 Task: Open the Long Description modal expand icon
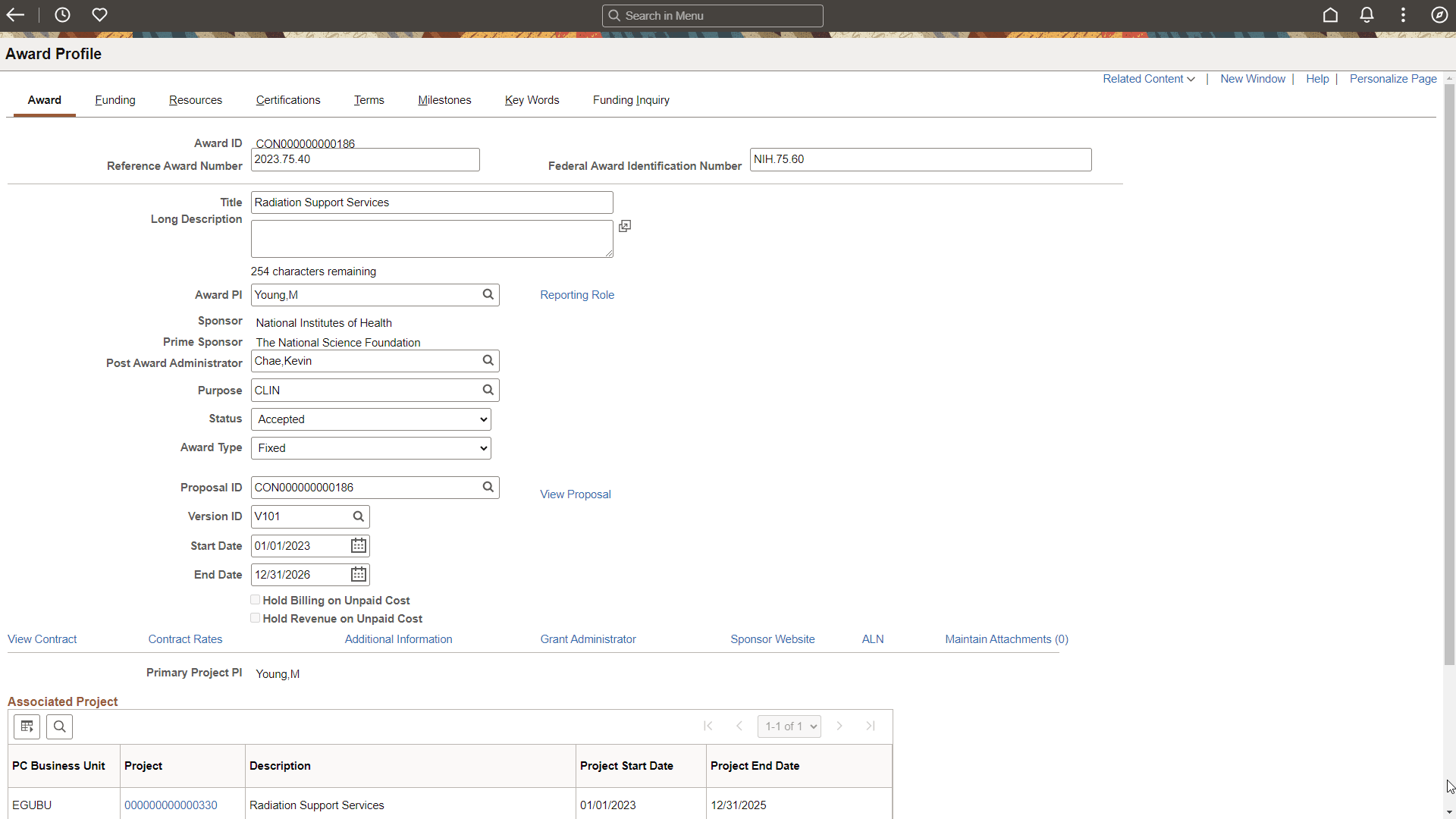[x=624, y=226]
